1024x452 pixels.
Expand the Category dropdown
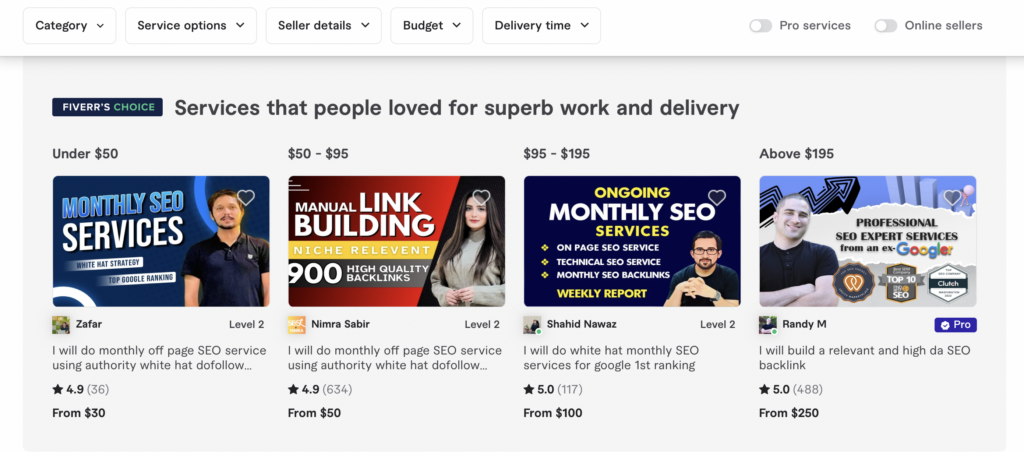pyautogui.click(x=69, y=25)
